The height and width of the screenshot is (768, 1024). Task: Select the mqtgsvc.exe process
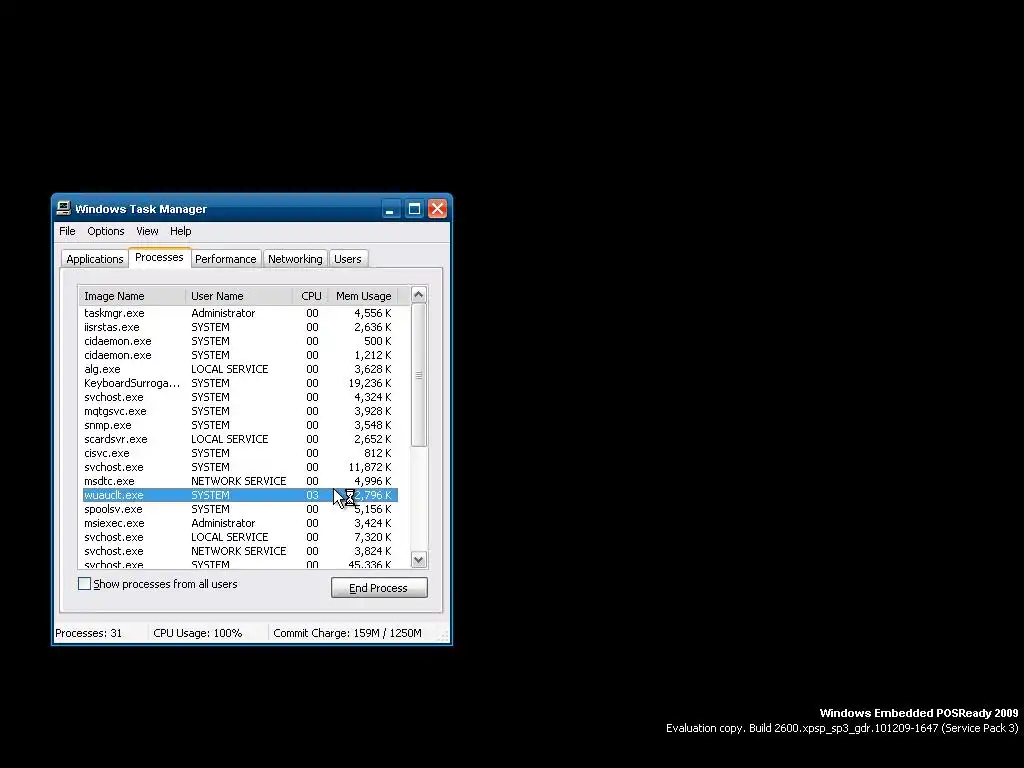point(240,411)
